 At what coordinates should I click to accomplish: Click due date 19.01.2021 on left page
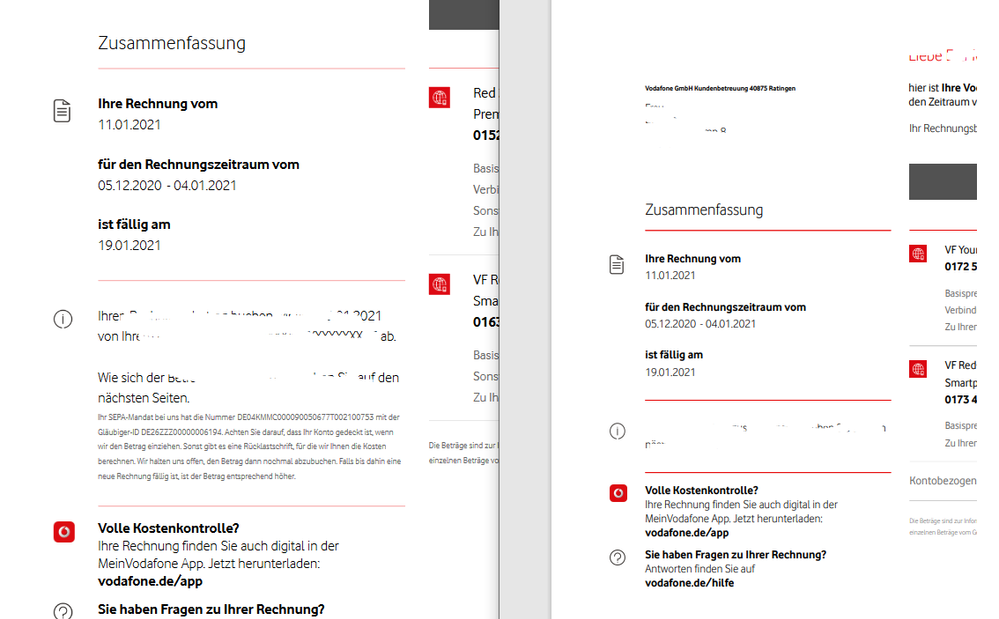coord(129,245)
